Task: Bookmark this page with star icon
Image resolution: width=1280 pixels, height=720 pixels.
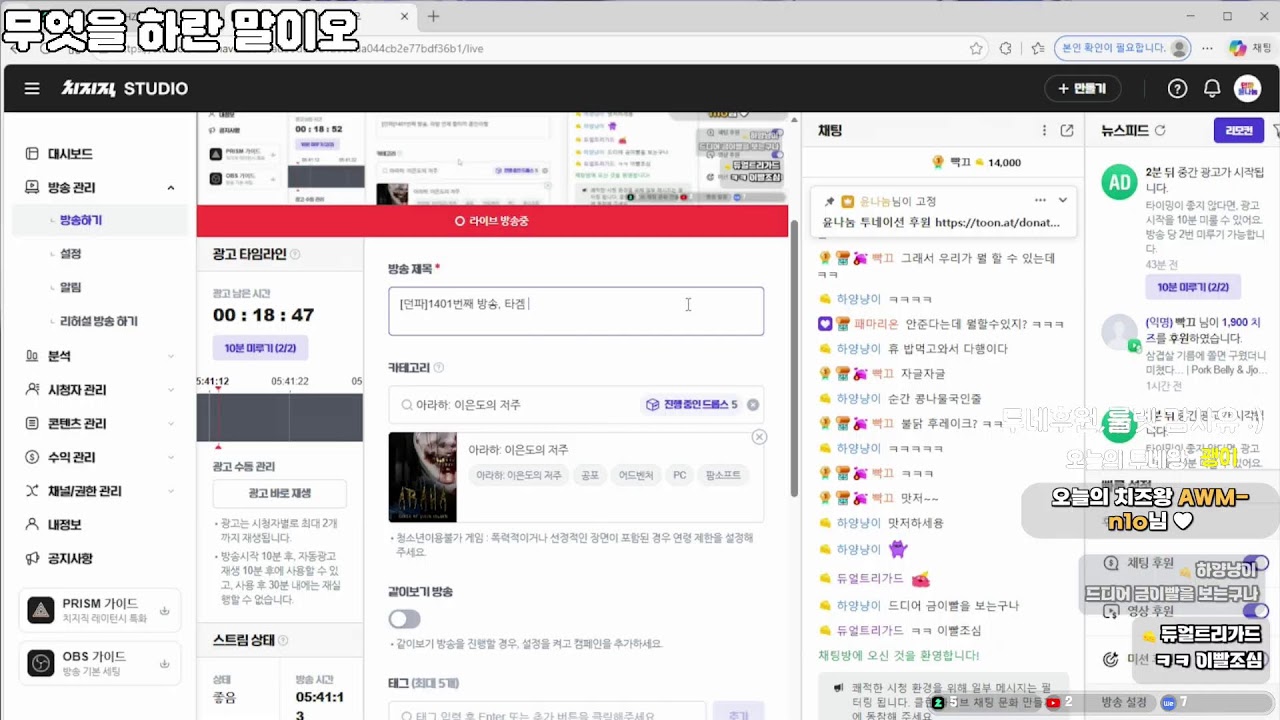Action: pos(976,48)
